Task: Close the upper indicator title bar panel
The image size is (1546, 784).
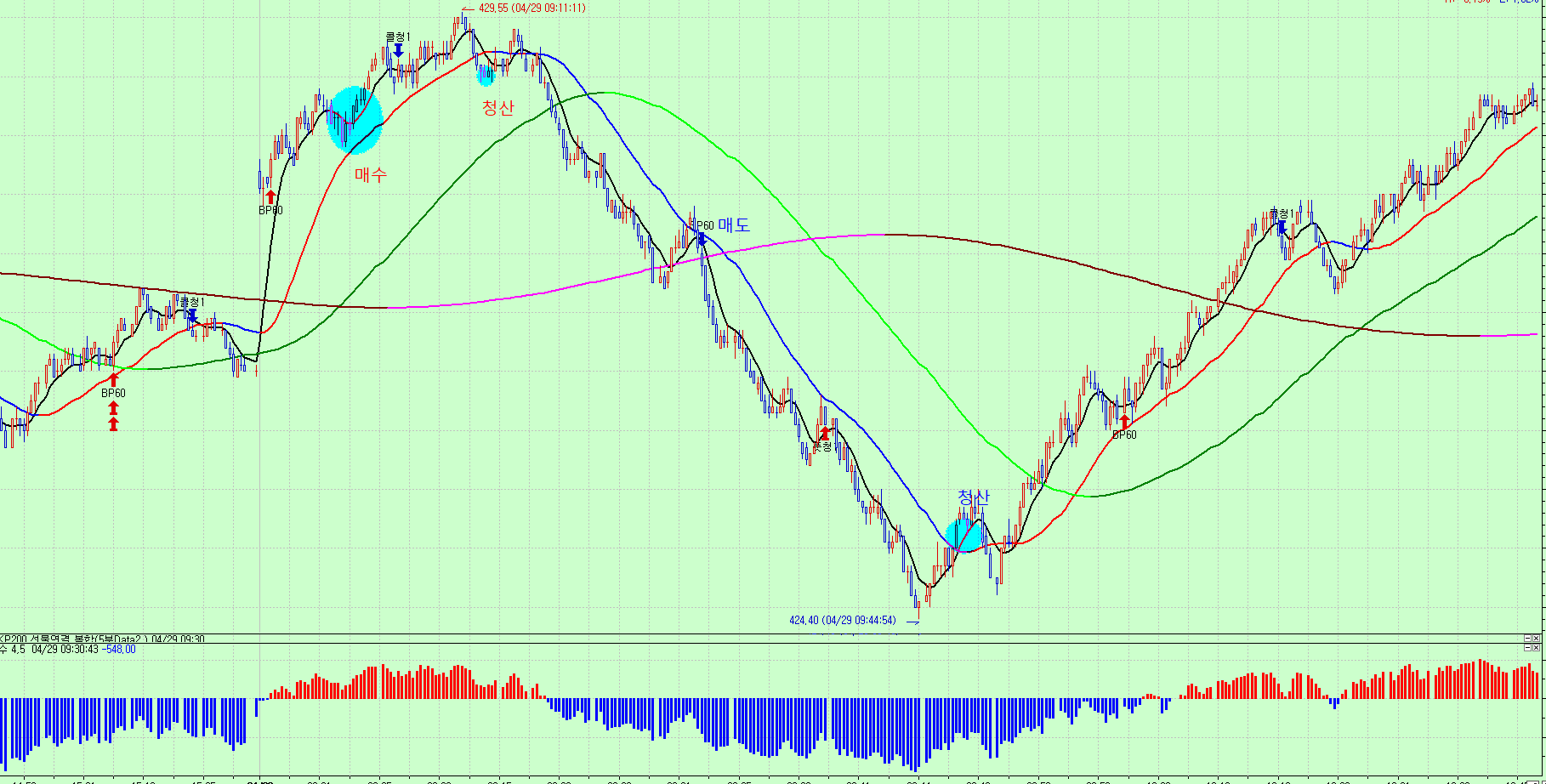Action: click(1537, 638)
